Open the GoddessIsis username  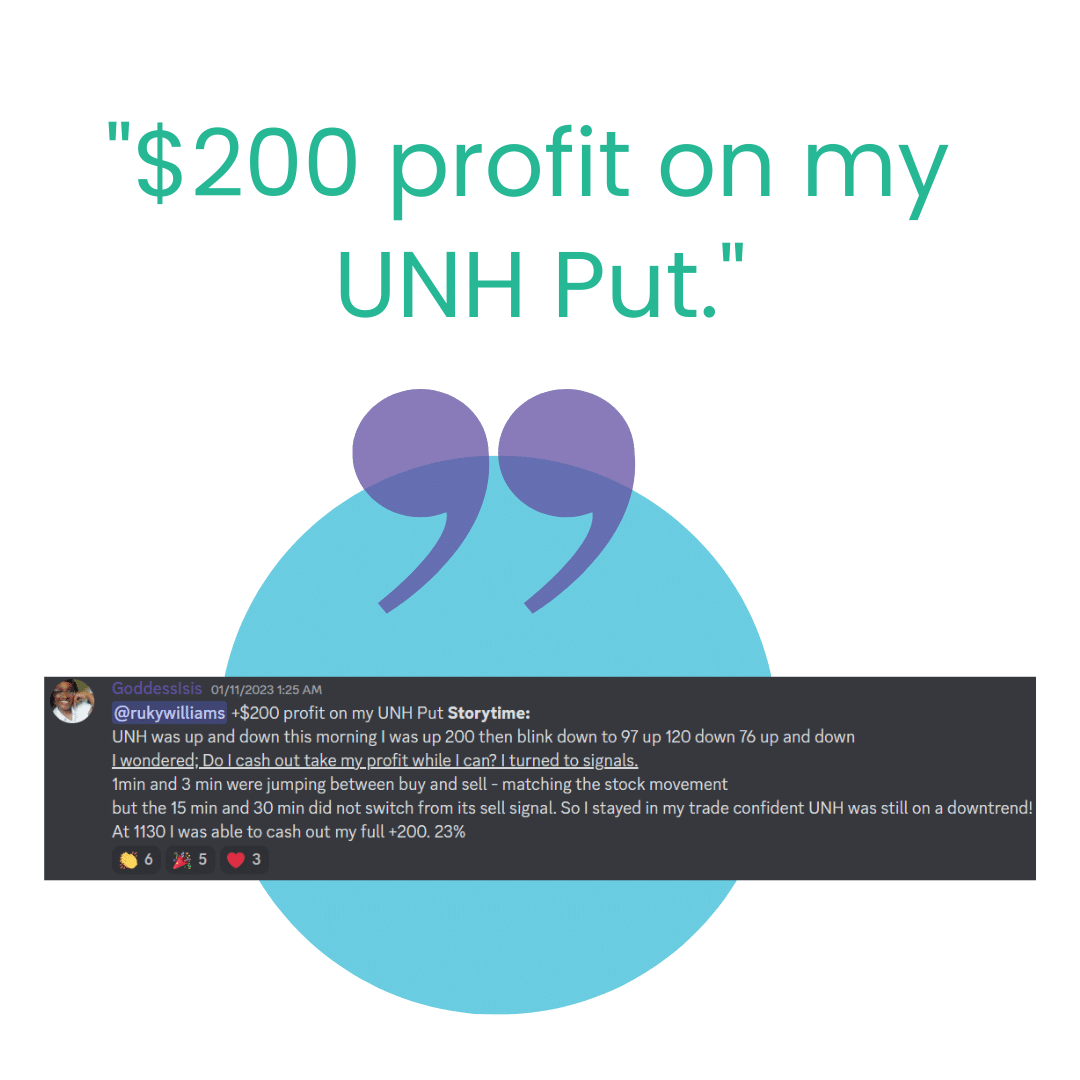[x=157, y=688]
